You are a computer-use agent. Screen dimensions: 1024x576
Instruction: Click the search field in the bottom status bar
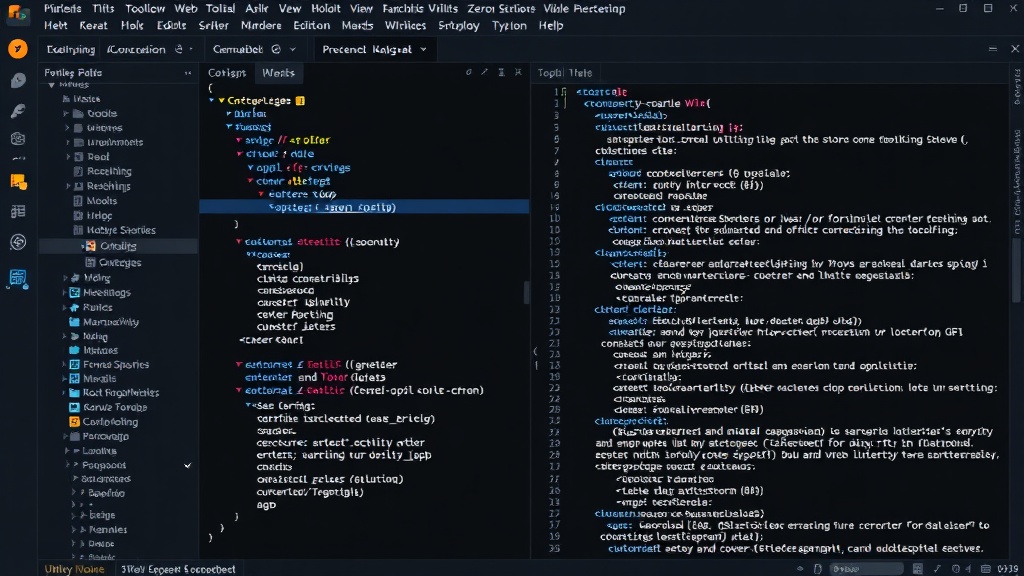coord(866,569)
